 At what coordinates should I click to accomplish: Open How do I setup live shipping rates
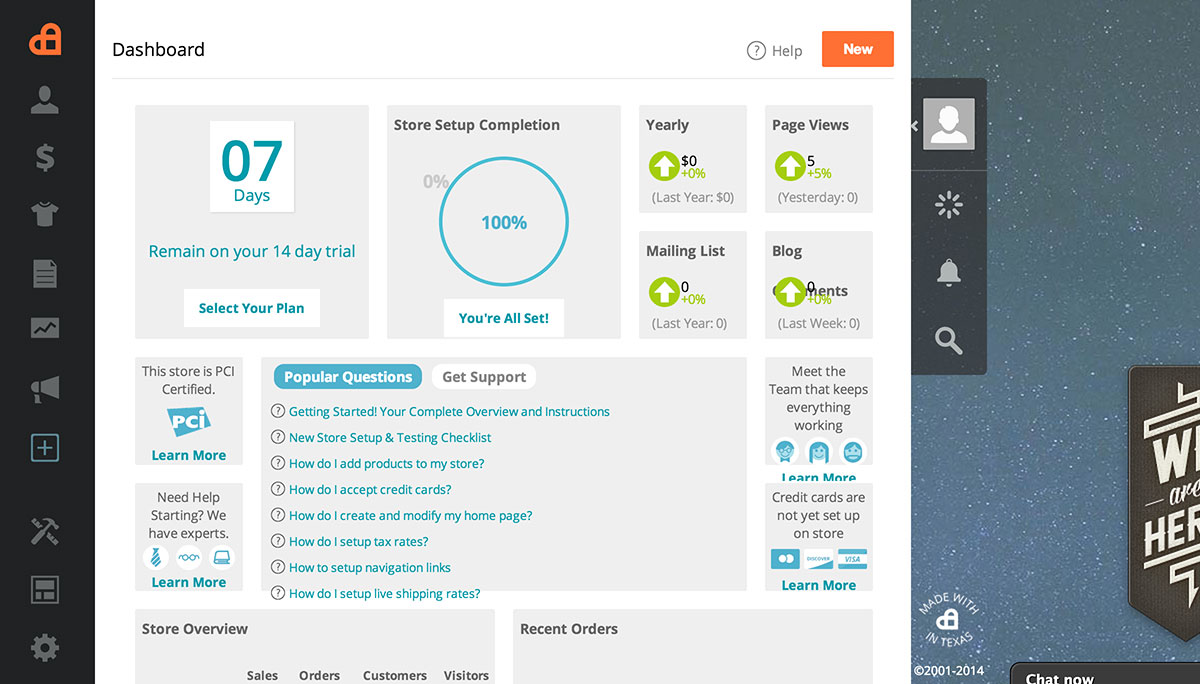pyautogui.click(x=385, y=594)
